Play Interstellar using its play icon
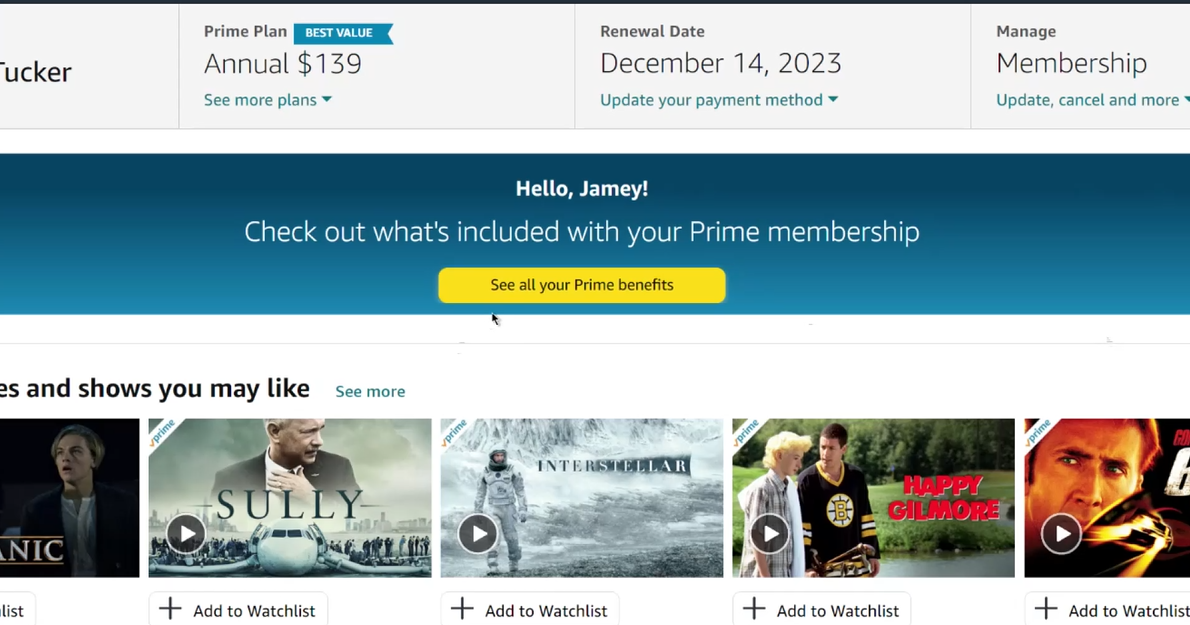Image resolution: width=1190 pixels, height=625 pixels. coord(478,534)
